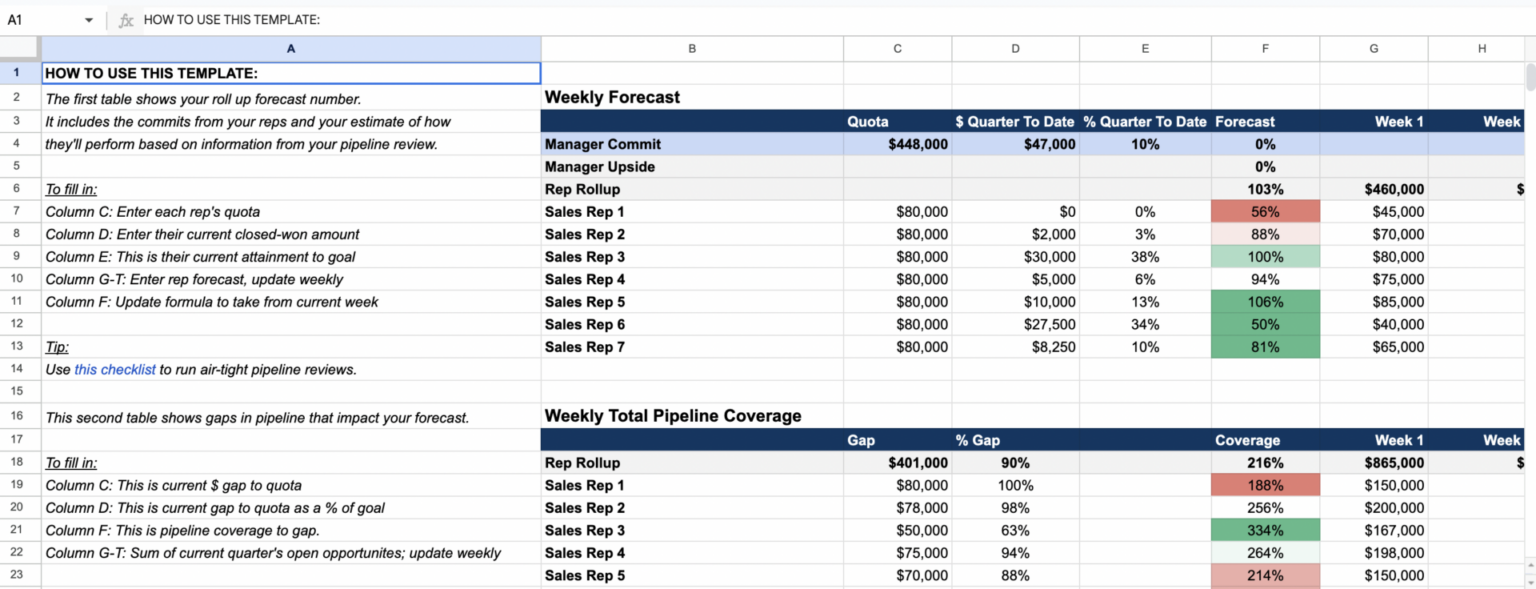The height and width of the screenshot is (589, 1536).
Task: Open the Name Box dropdown arrow
Action: pyautogui.click(x=88, y=19)
